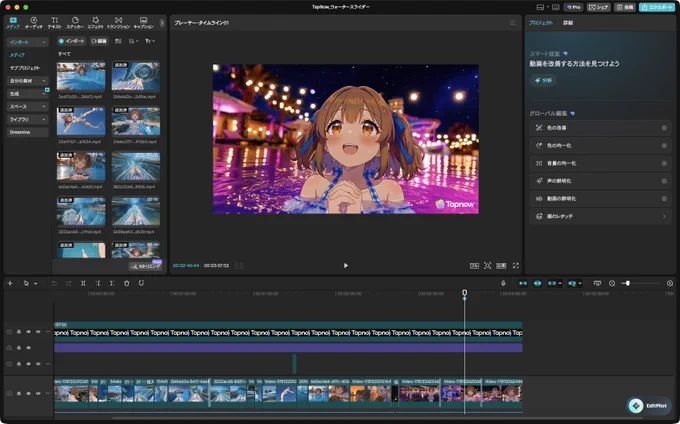
Task: Start voiceover recording with microphone icon
Action: [503, 283]
